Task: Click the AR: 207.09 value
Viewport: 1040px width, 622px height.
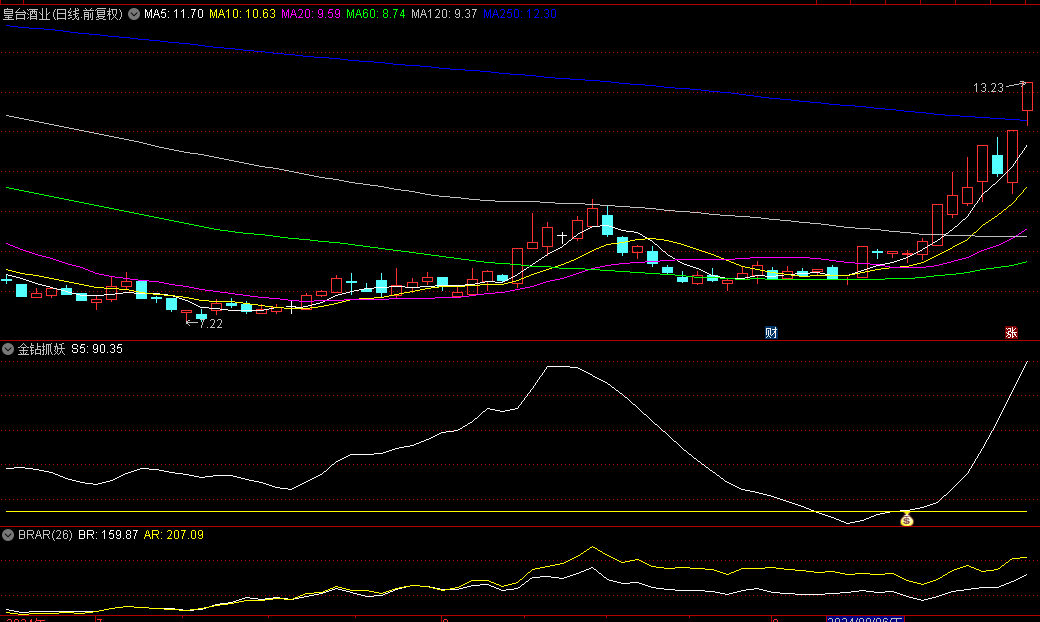Action: click(x=174, y=534)
